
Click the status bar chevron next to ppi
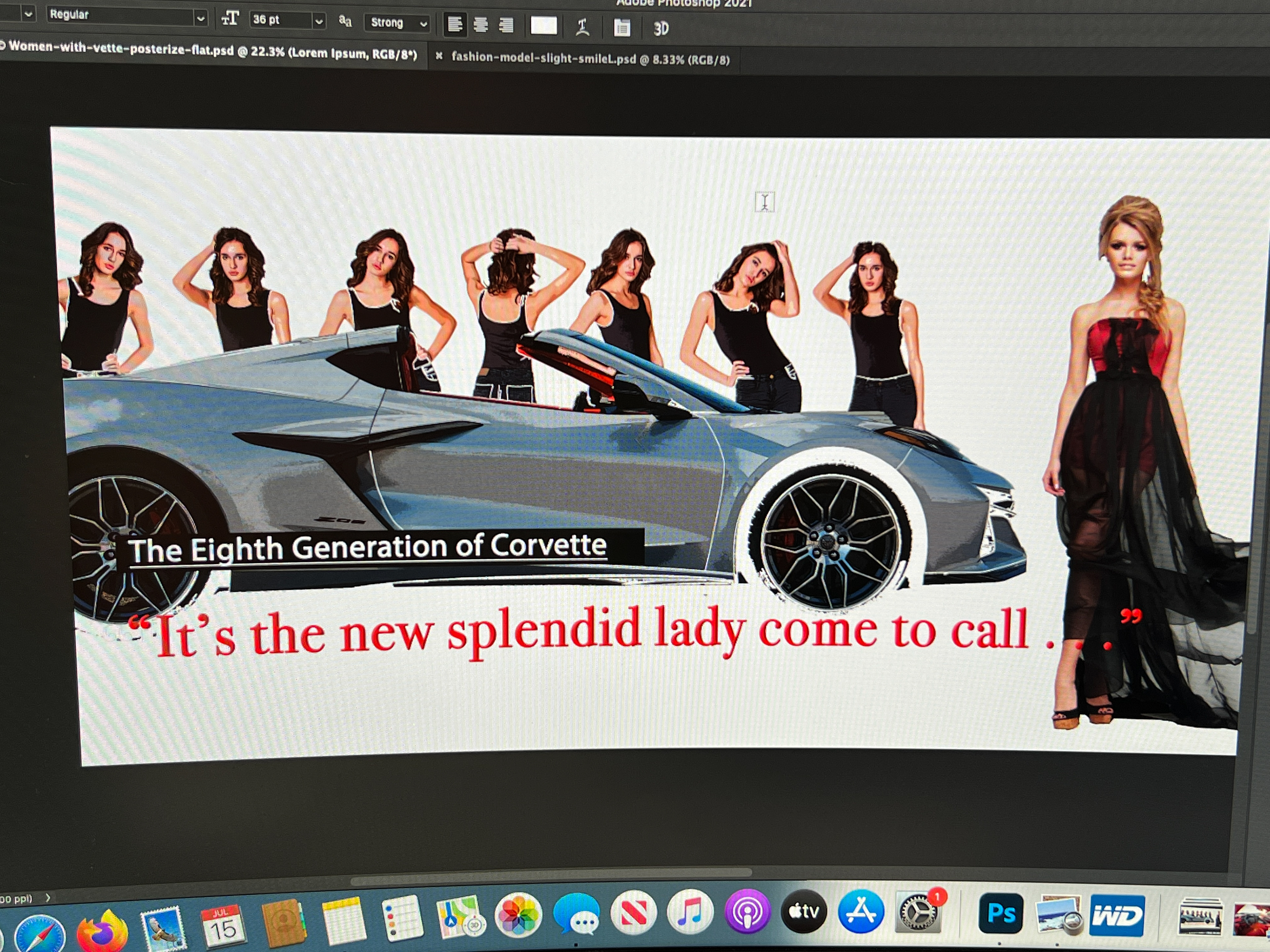tap(48, 898)
